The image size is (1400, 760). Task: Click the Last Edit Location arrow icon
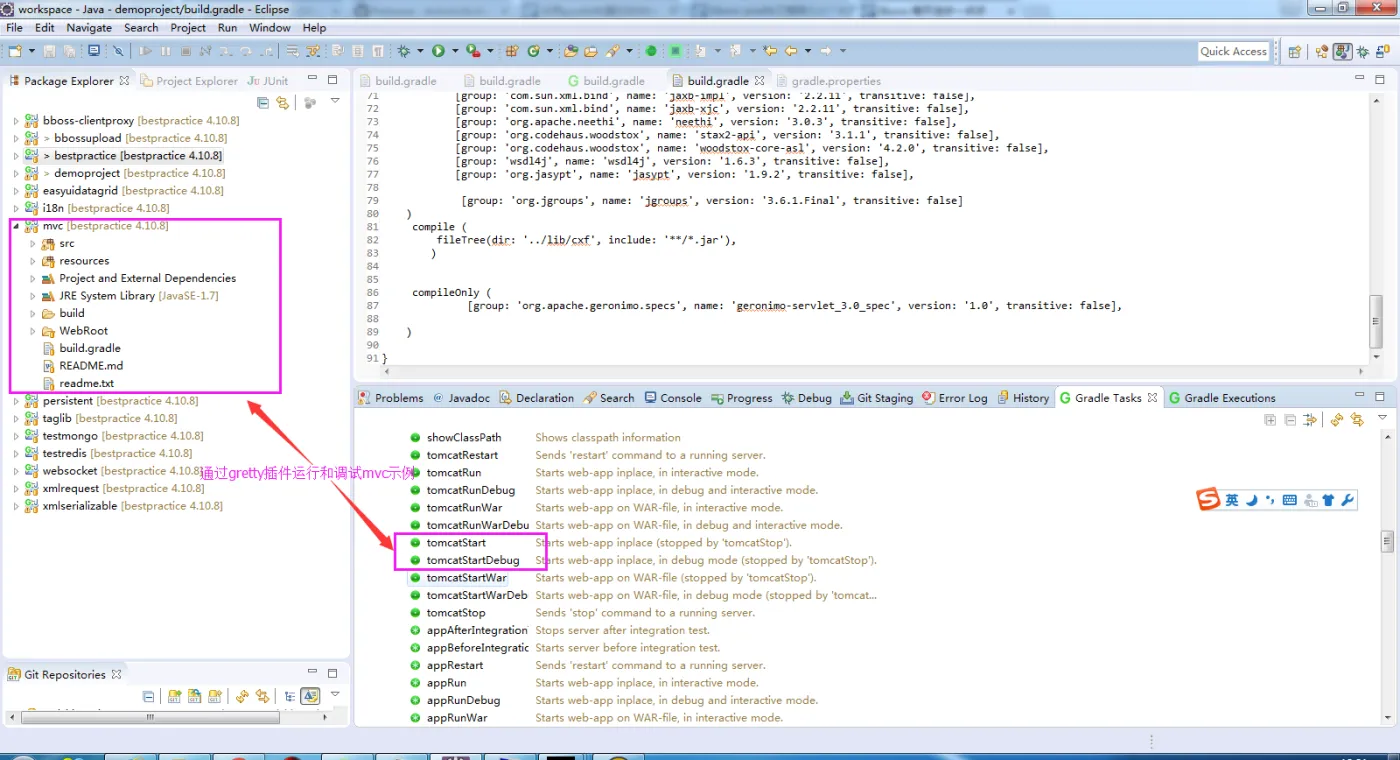(770, 51)
